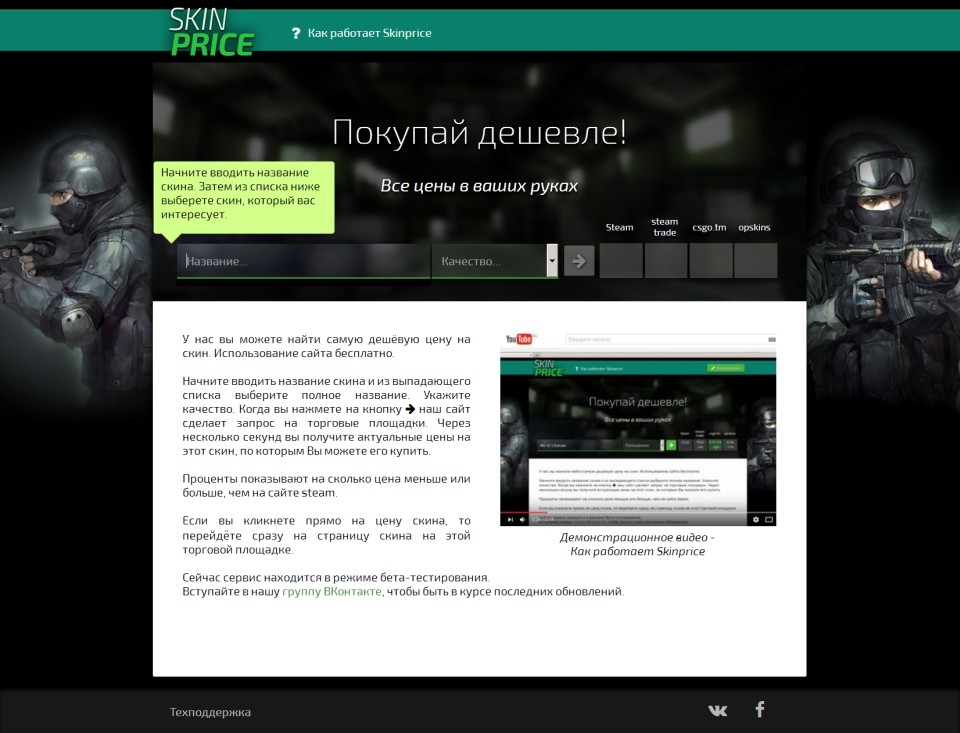Click 'Все цены в ваших руках' subtitle
This screenshot has height=733, width=960.
[479, 186]
